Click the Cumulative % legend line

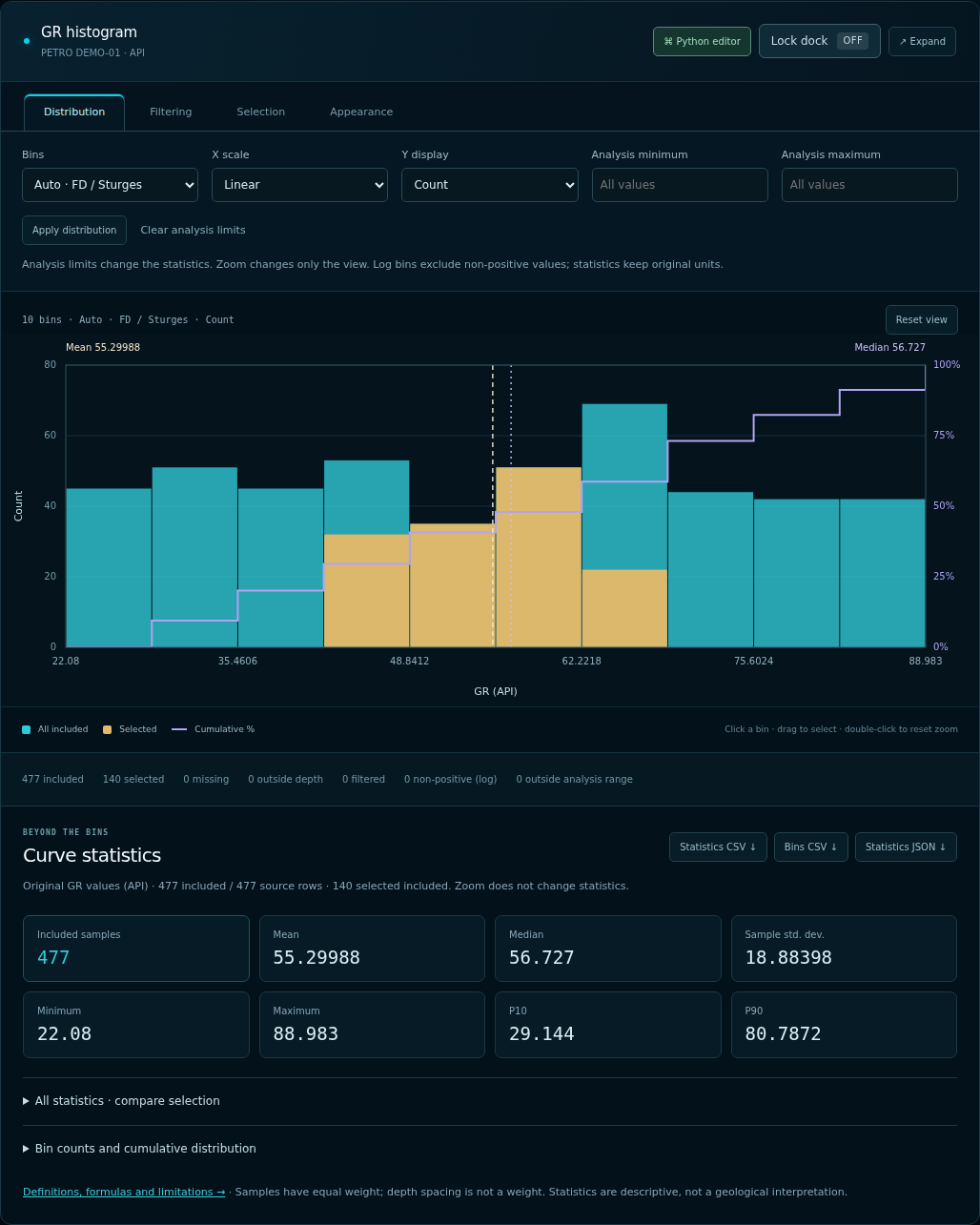click(179, 729)
